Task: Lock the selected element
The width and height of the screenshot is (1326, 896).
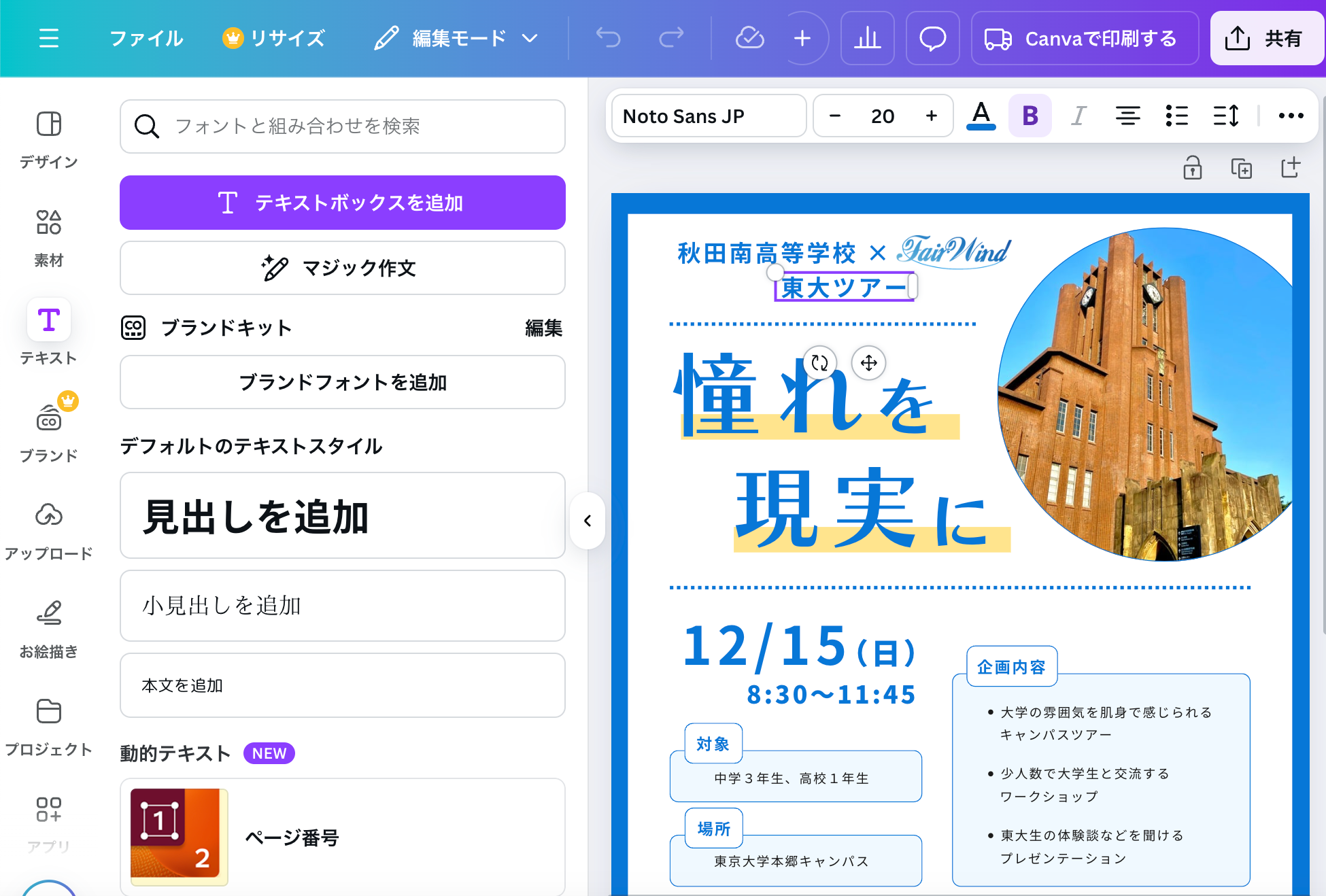Action: point(1193,168)
